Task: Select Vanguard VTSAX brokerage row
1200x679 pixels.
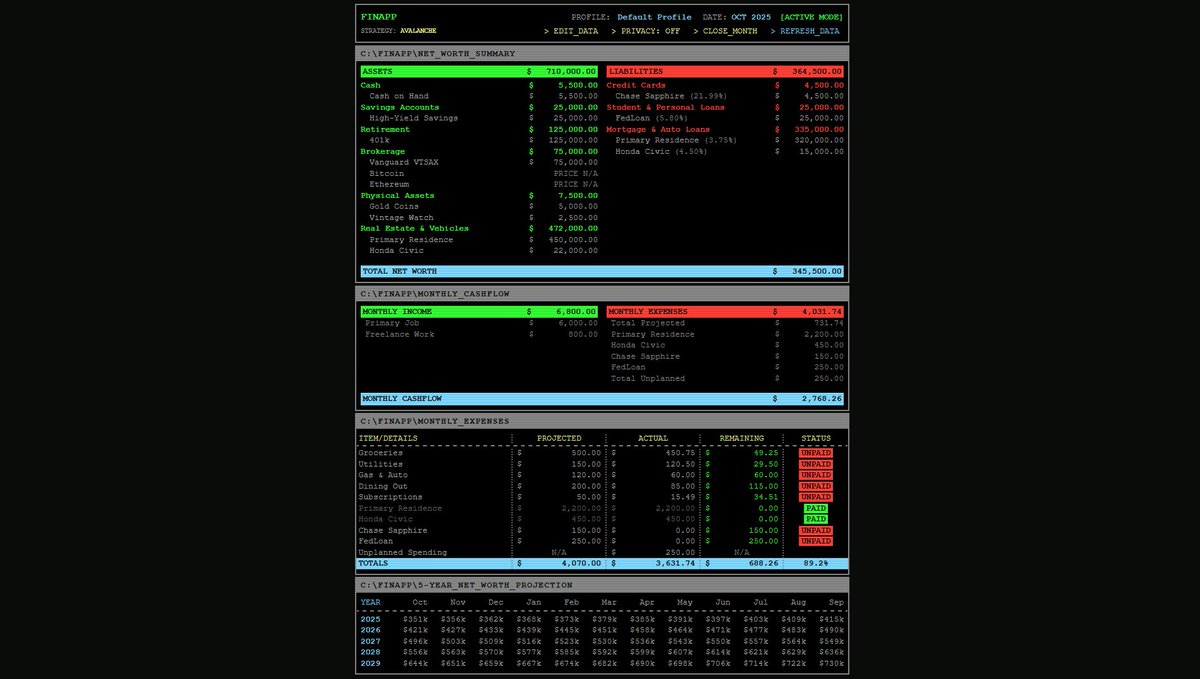Action: click(479, 162)
